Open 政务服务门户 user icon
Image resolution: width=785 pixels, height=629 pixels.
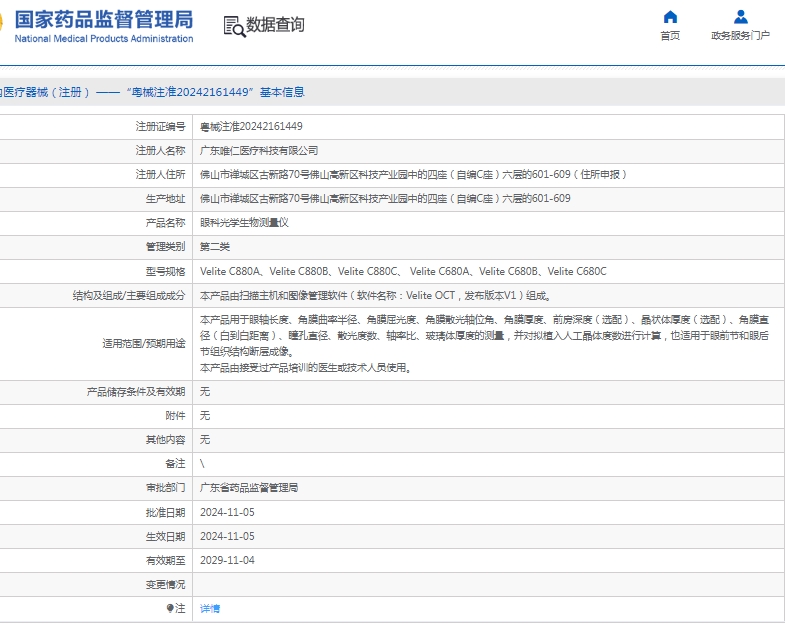coord(740,17)
